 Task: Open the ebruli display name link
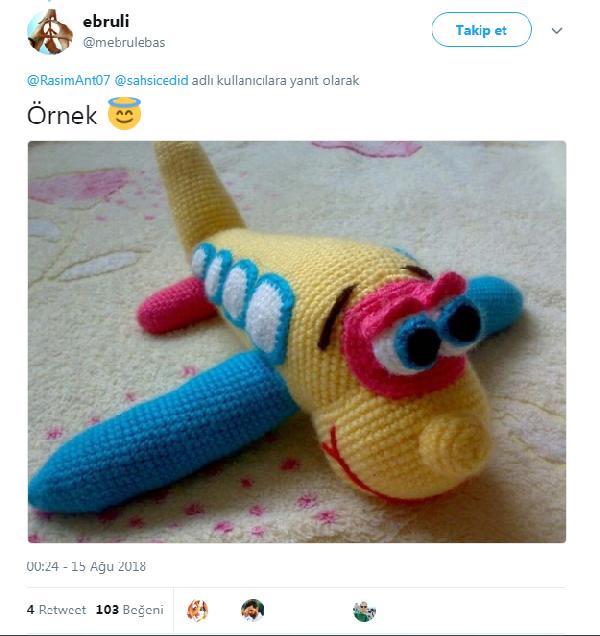[x=106, y=21]
